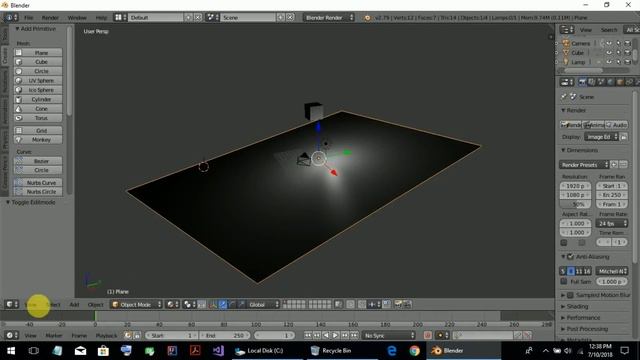The image size is (640, 360).
Task: Open the Mitchell-N filter dropdown
Action: point(611,271)
